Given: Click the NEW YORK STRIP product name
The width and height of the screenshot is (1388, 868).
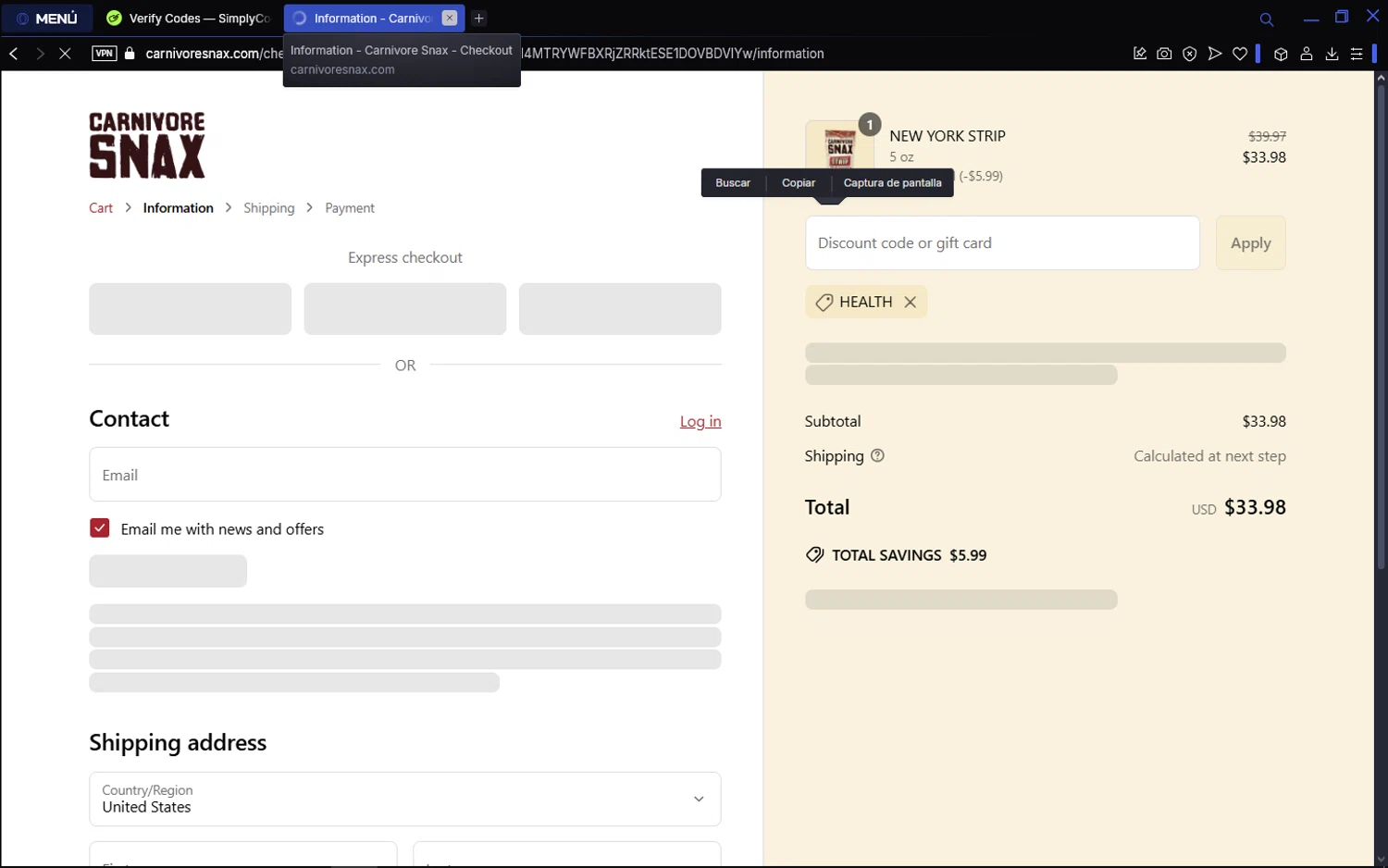Looking at the screenshot, I should coord(948,136).
